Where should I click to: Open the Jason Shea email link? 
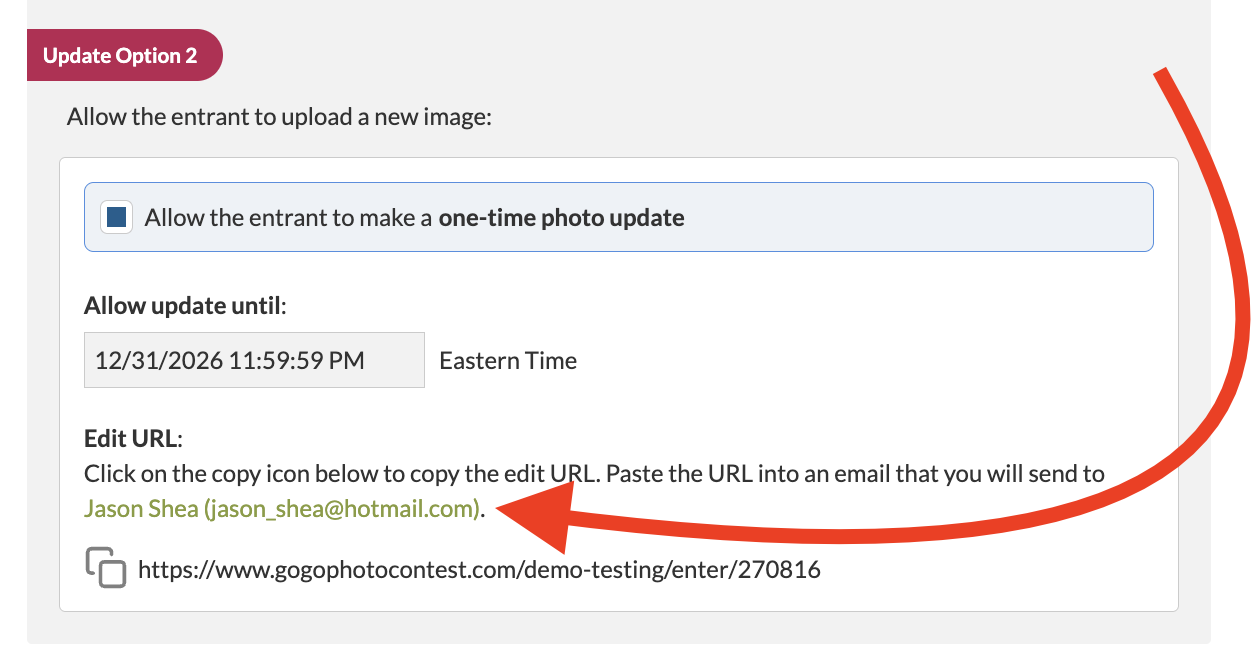pyautogui.click(x=282, y=508)
